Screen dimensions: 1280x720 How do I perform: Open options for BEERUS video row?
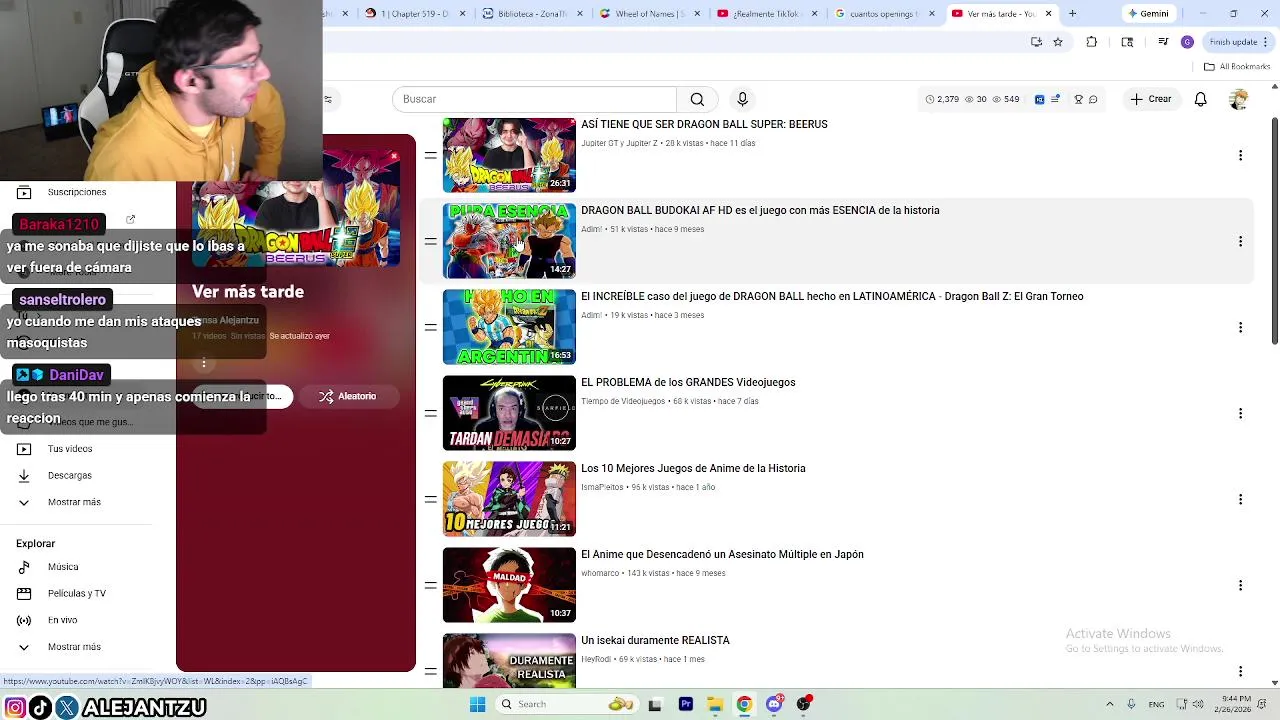(1240, 155)
